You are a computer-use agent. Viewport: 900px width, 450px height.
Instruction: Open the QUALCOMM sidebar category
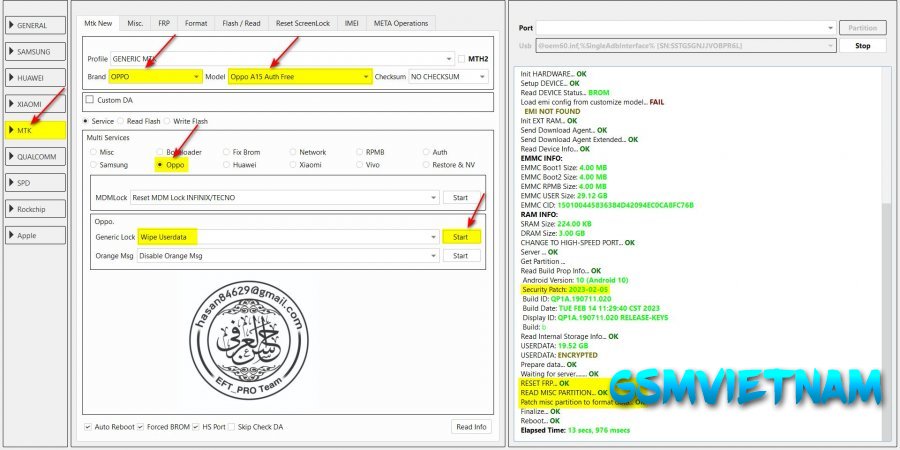35,157
